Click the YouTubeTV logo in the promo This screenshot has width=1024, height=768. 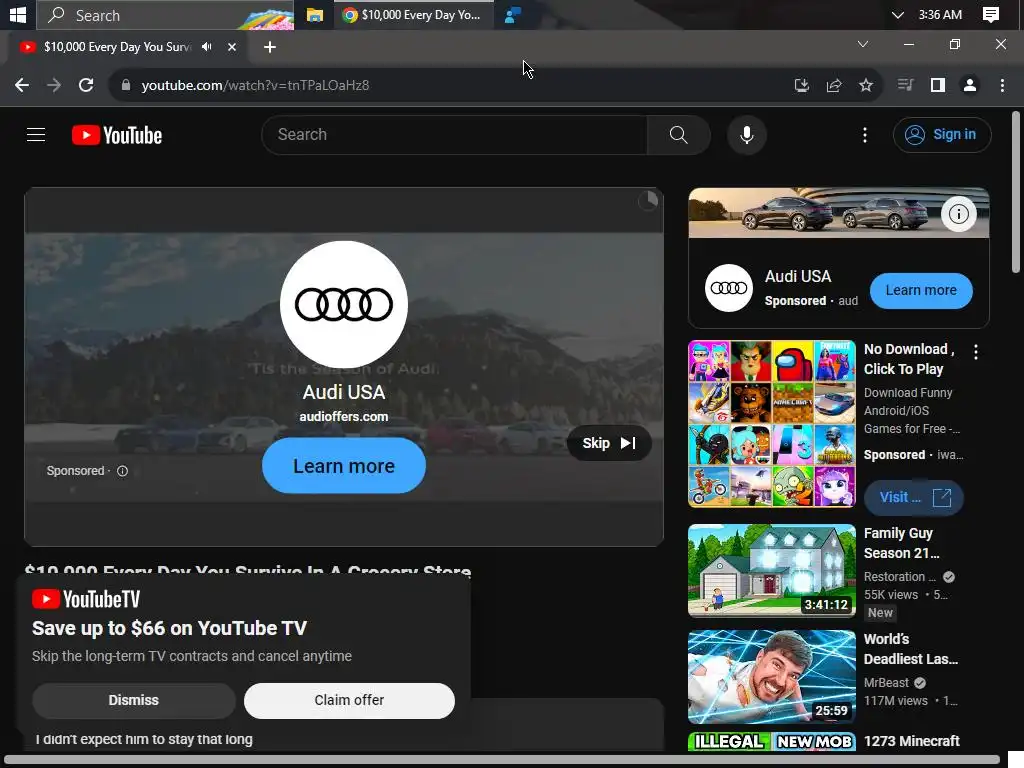86,600
